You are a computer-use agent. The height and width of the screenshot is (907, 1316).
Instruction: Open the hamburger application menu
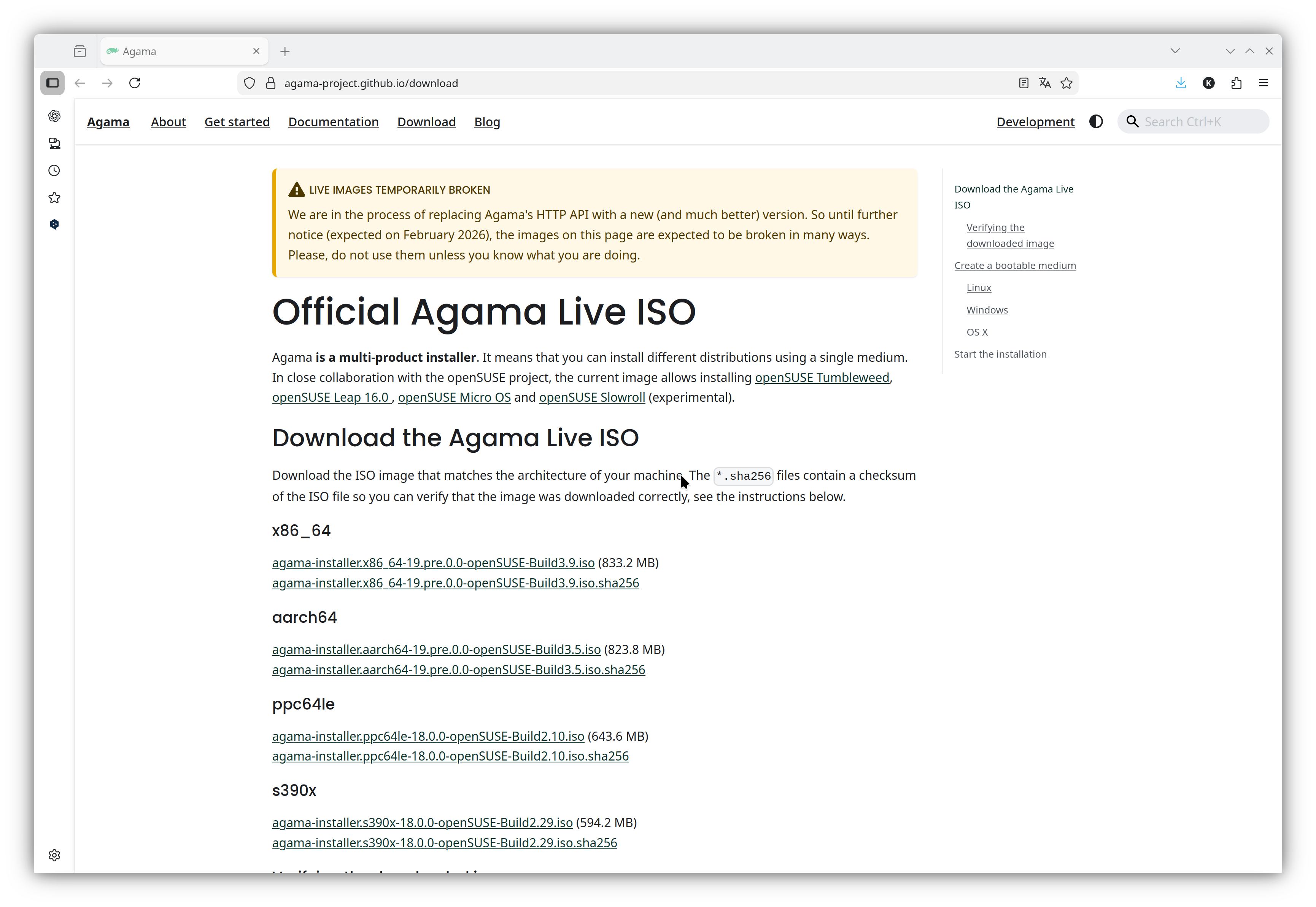(x=1264, y=83)
